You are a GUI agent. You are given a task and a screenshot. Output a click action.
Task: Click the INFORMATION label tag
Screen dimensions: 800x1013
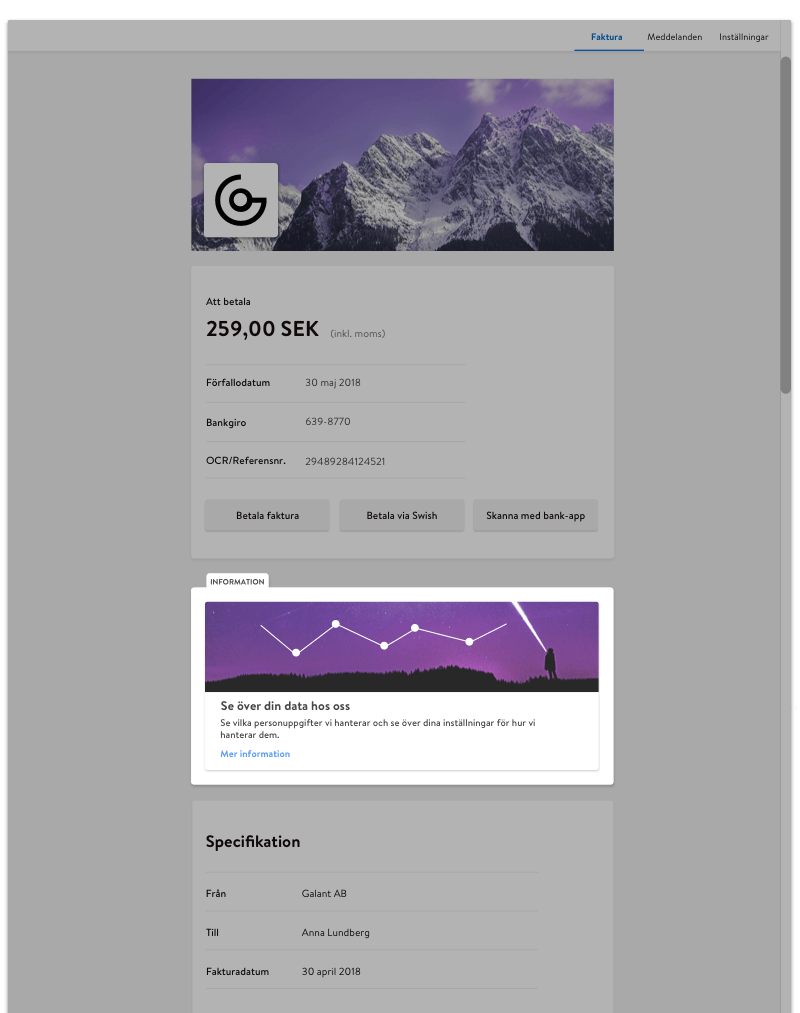(237, 581)
